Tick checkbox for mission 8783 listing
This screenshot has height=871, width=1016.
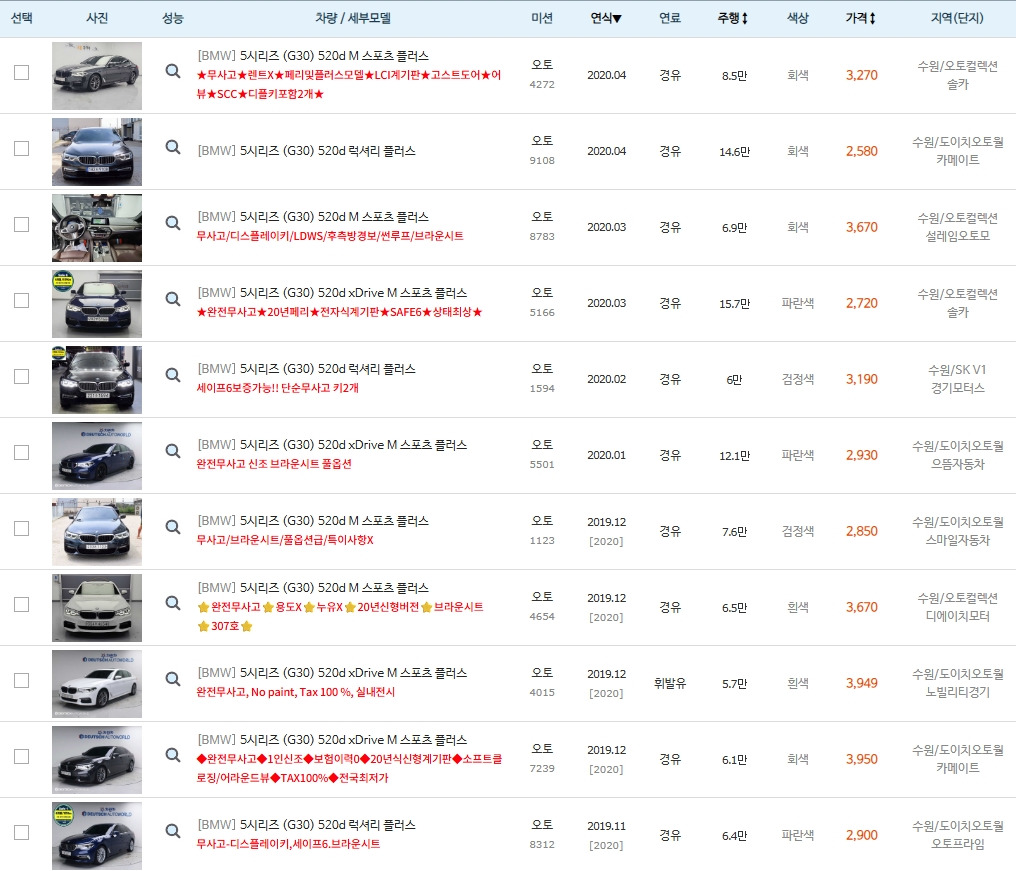coord(21,224)
